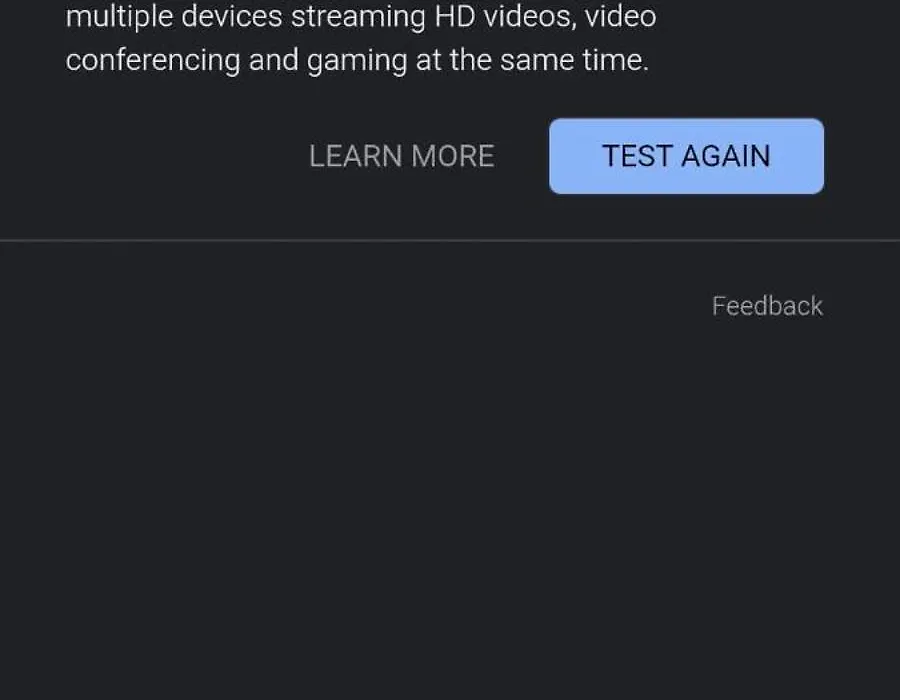Viewport: 900px width, 700px height.
Task: Select LEARN MORE beside the blue button
Action: click(402, 156)
